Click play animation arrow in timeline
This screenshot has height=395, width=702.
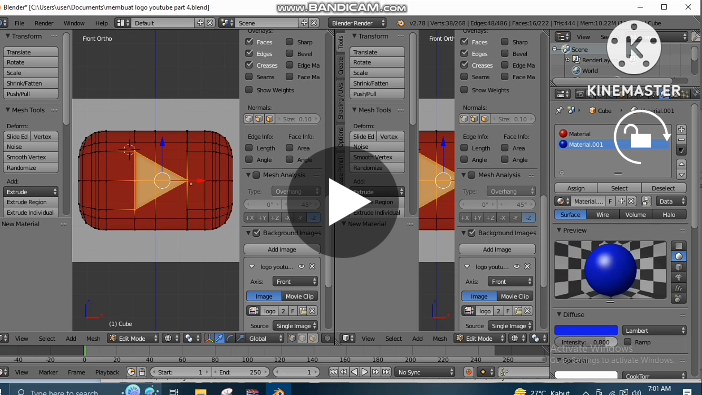(365, 372)
